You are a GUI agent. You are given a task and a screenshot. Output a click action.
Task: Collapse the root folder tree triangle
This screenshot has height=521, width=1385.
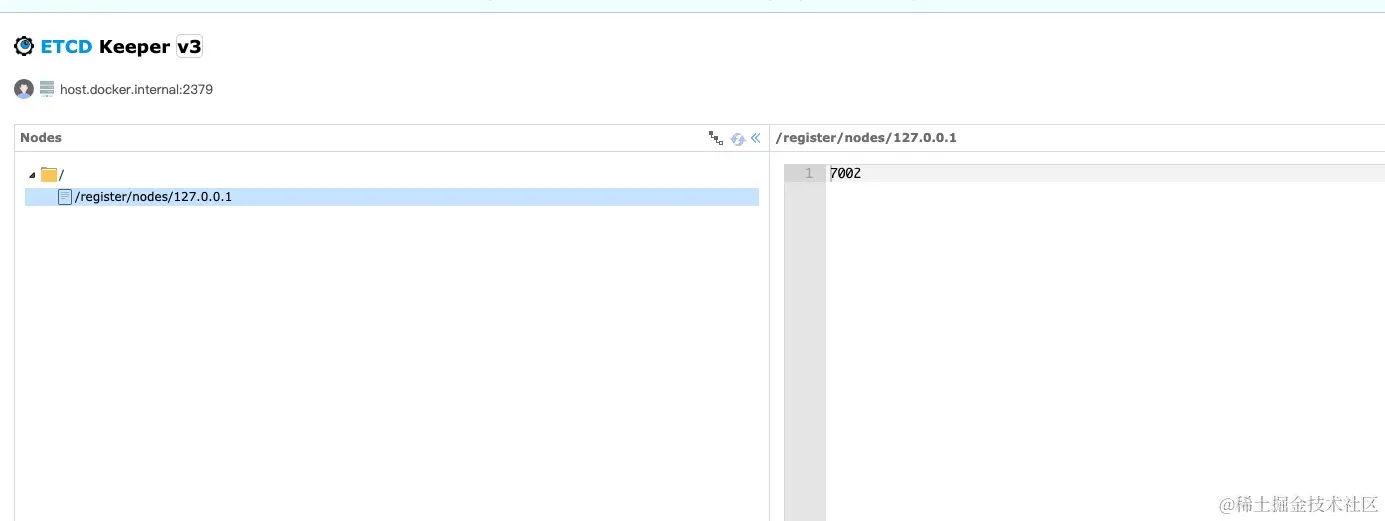pyautogui.click(x=32, y=175)
